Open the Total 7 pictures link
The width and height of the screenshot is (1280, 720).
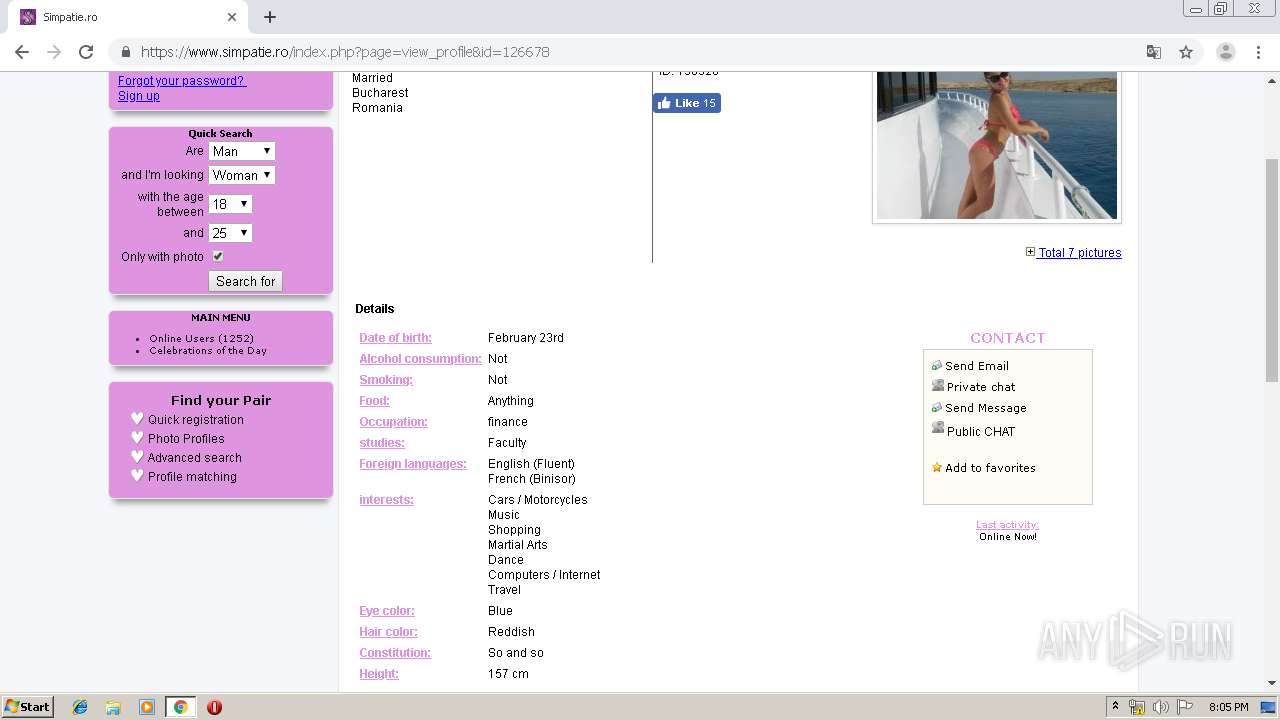[1079, 253]
